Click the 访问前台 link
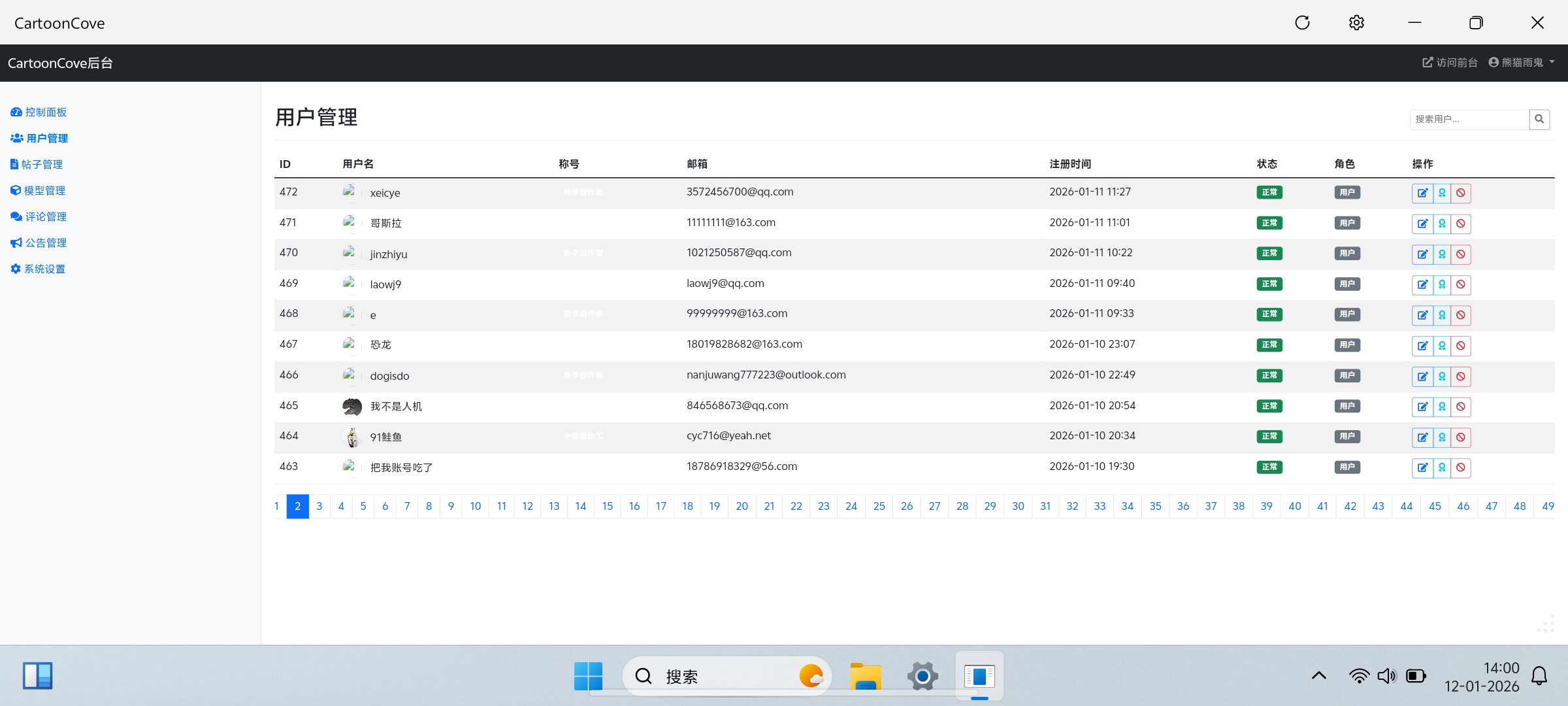 pyautogui.click(x=1450, y=63)
